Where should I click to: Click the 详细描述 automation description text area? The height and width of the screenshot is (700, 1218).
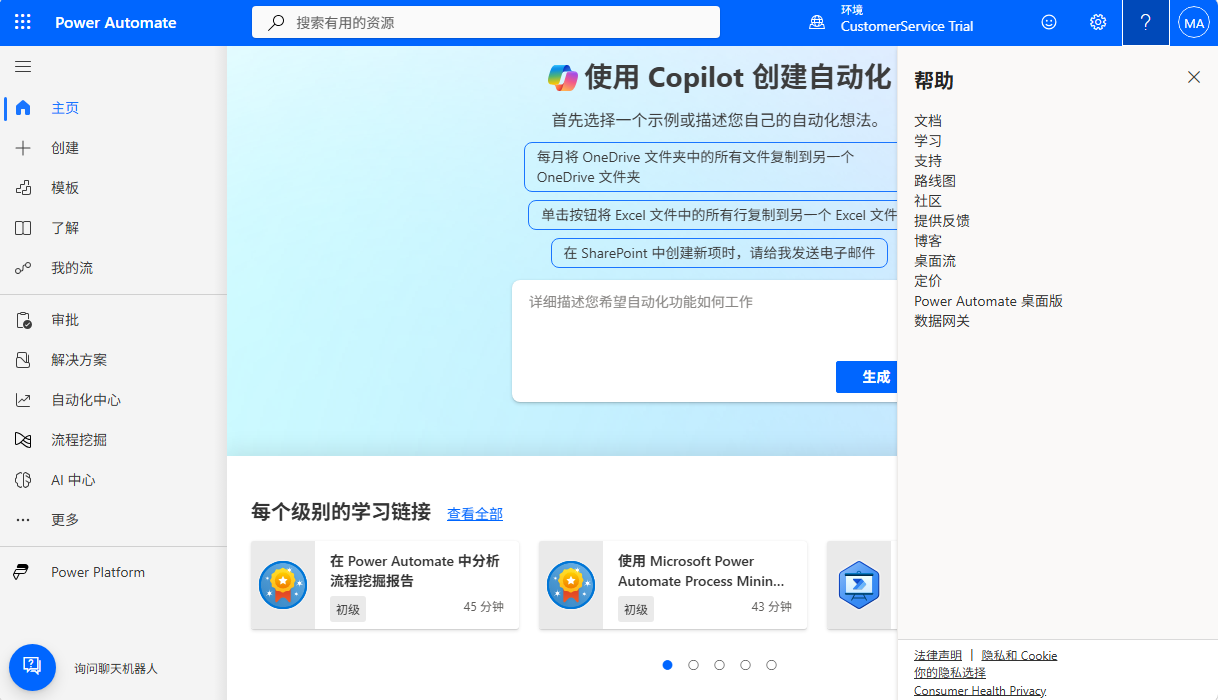[x=704, y=318]
